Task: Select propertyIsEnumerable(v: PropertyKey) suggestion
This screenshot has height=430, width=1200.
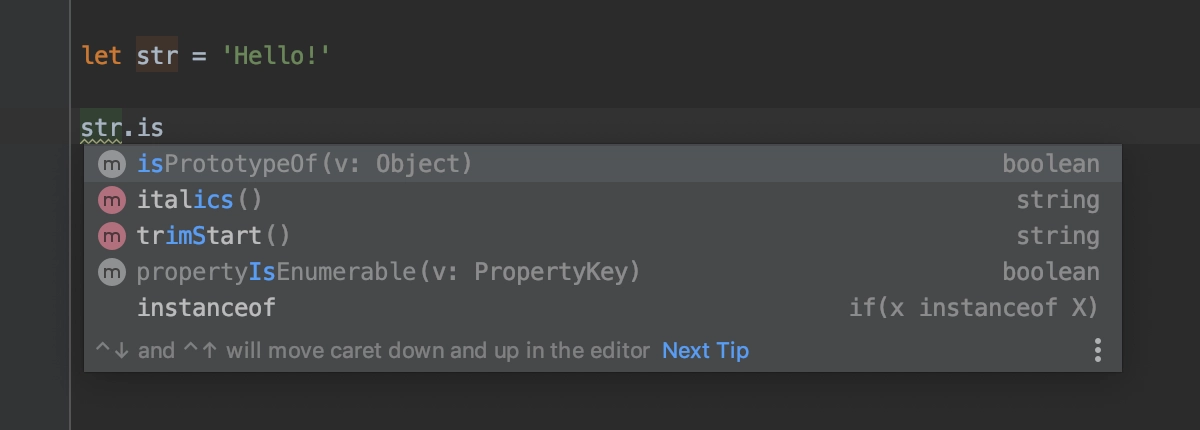Action: click(x=602, y=272)
